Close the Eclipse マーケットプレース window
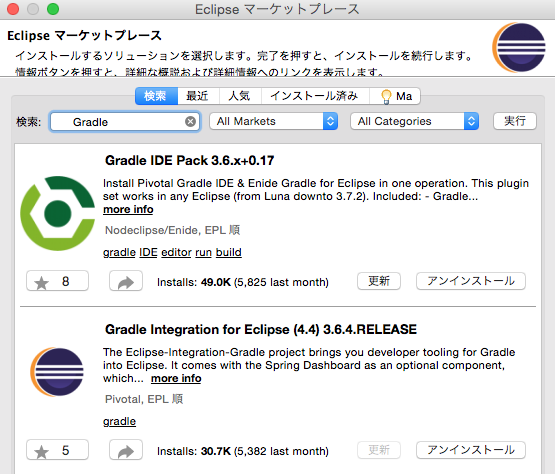The height and width of the screenshot is (474, 555). [x=13, y=9]
